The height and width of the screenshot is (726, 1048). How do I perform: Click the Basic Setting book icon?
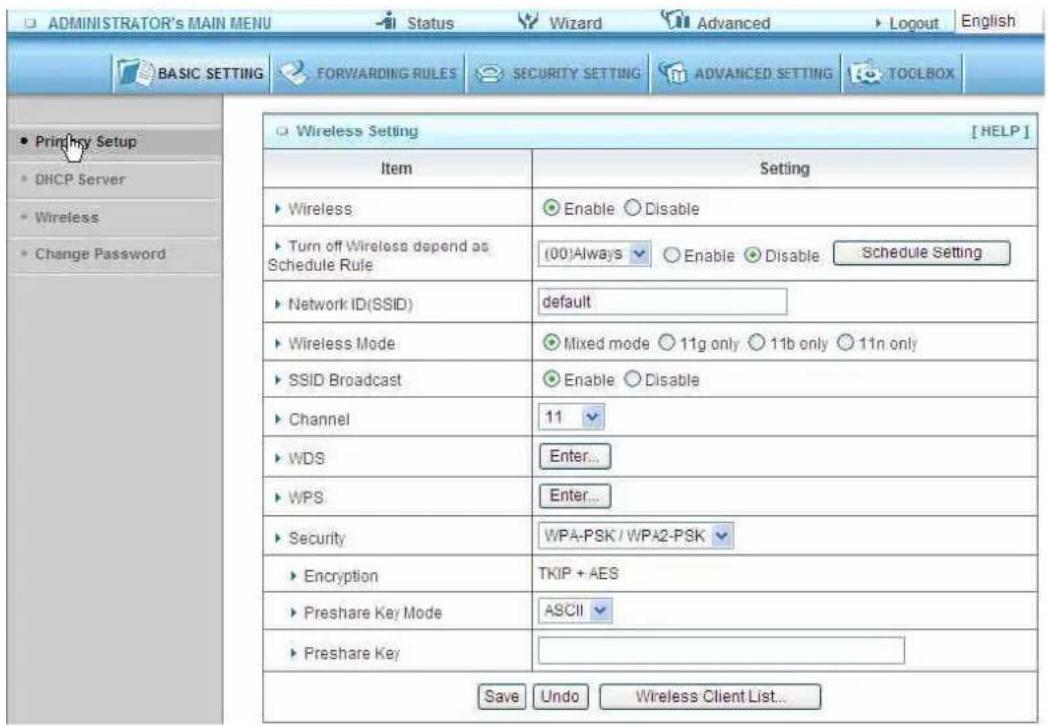(135, 72)
